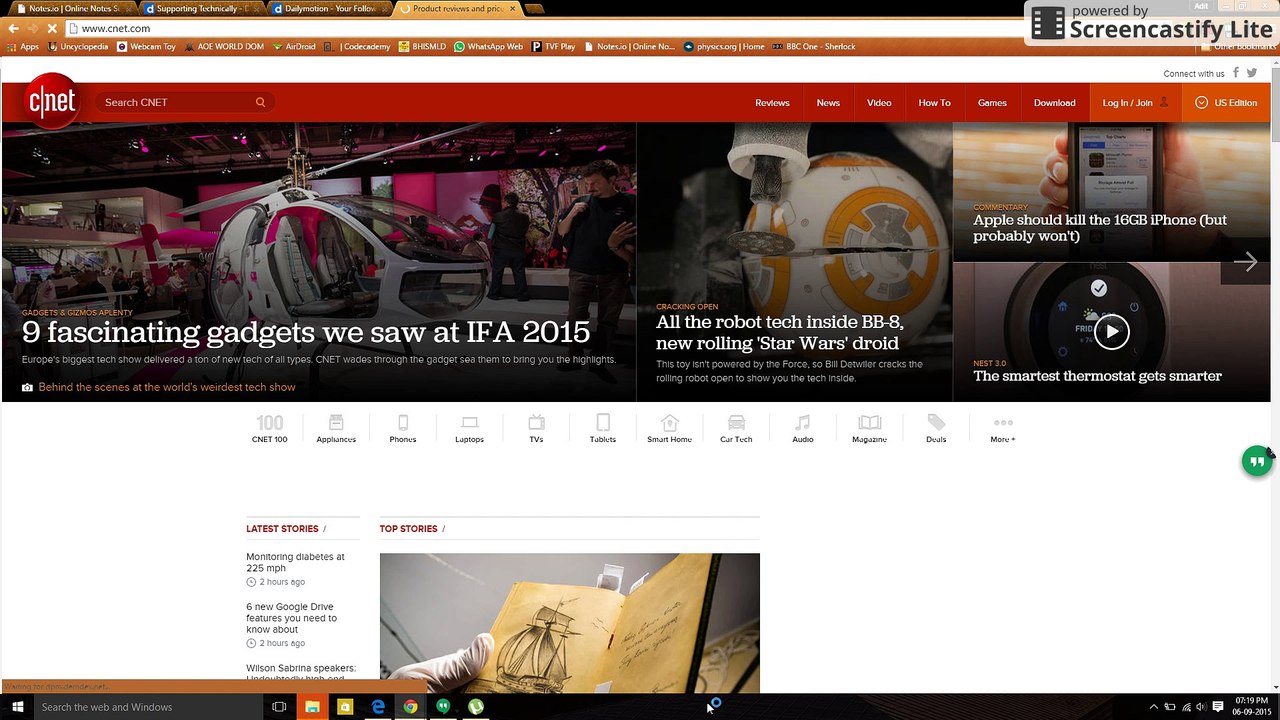Select the Games menu item

click(x=992, y=102)
